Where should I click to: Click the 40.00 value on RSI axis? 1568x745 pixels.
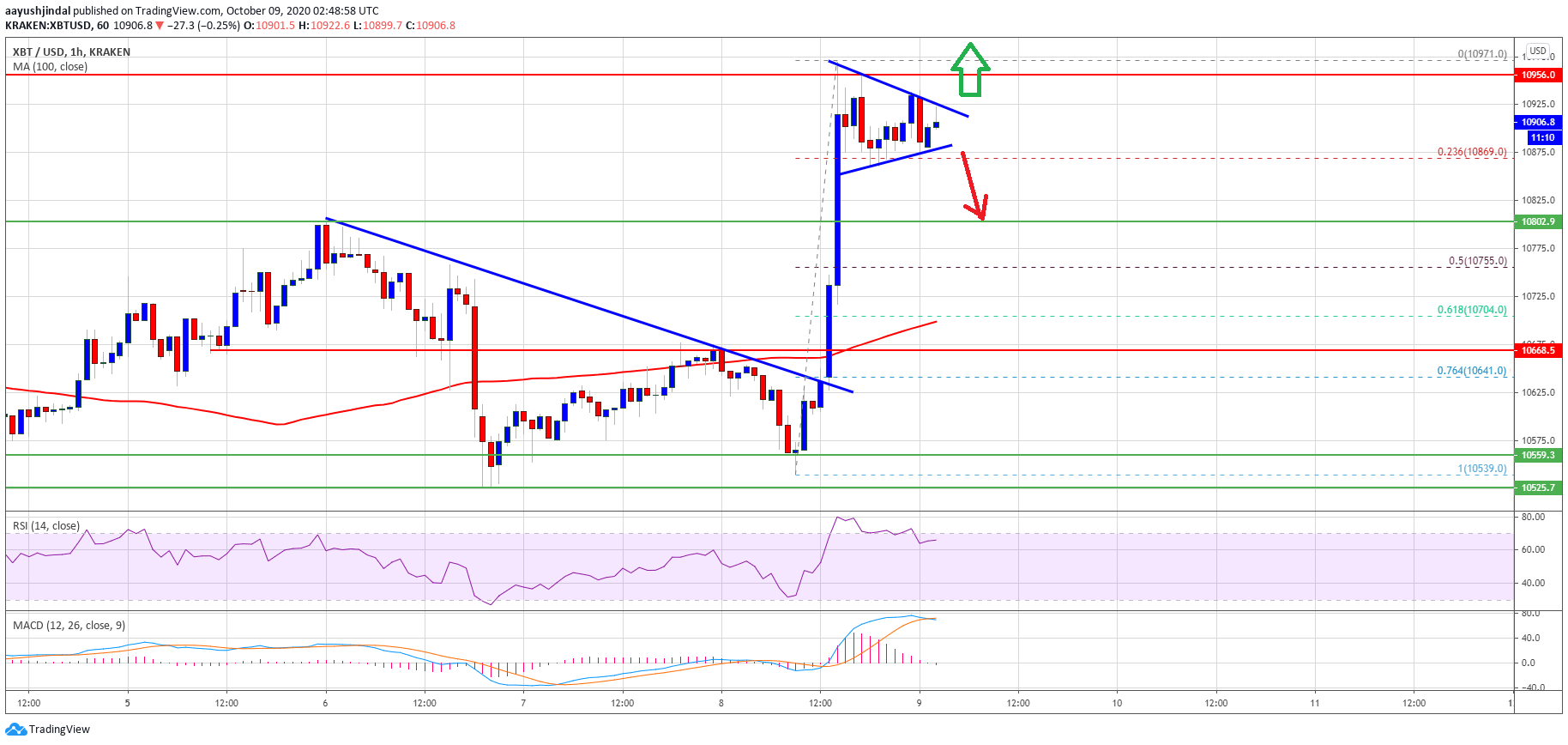click(1534, 584)
